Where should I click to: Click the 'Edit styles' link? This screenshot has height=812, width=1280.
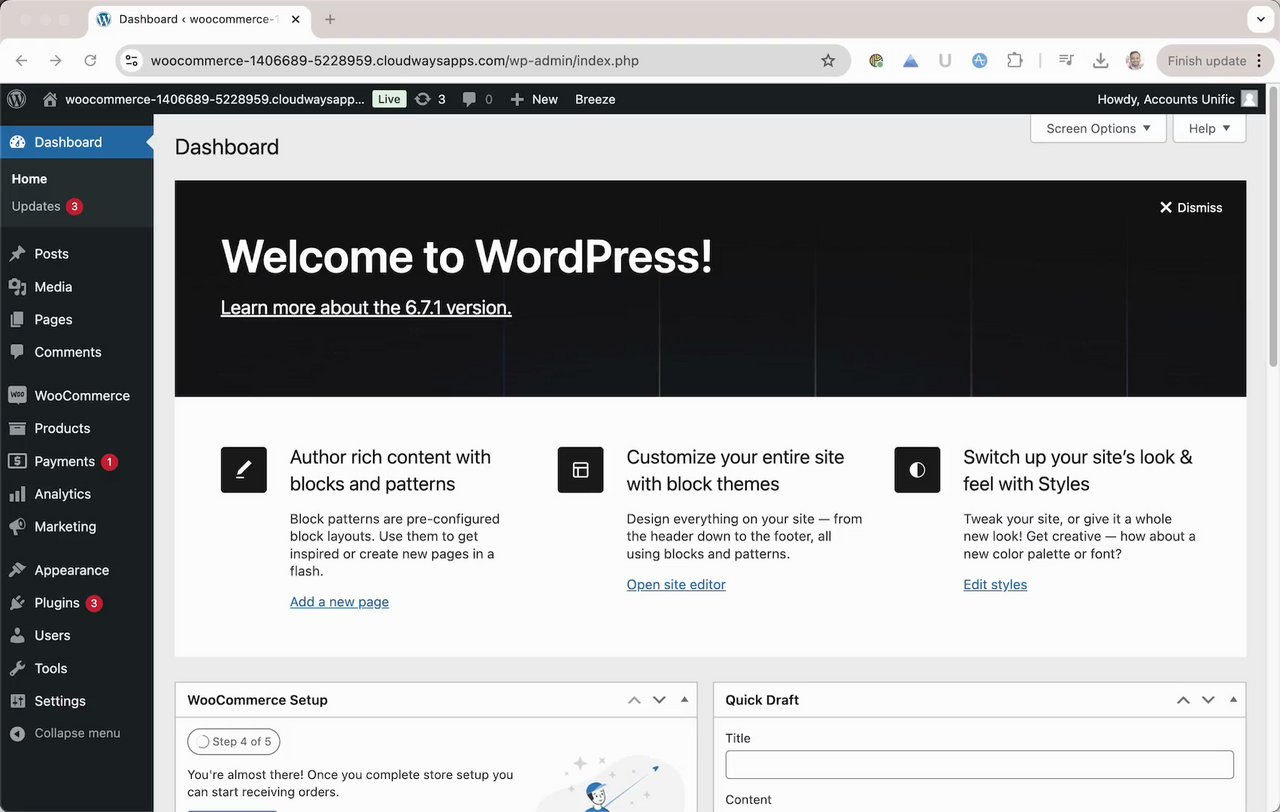(x=995, y=585)
